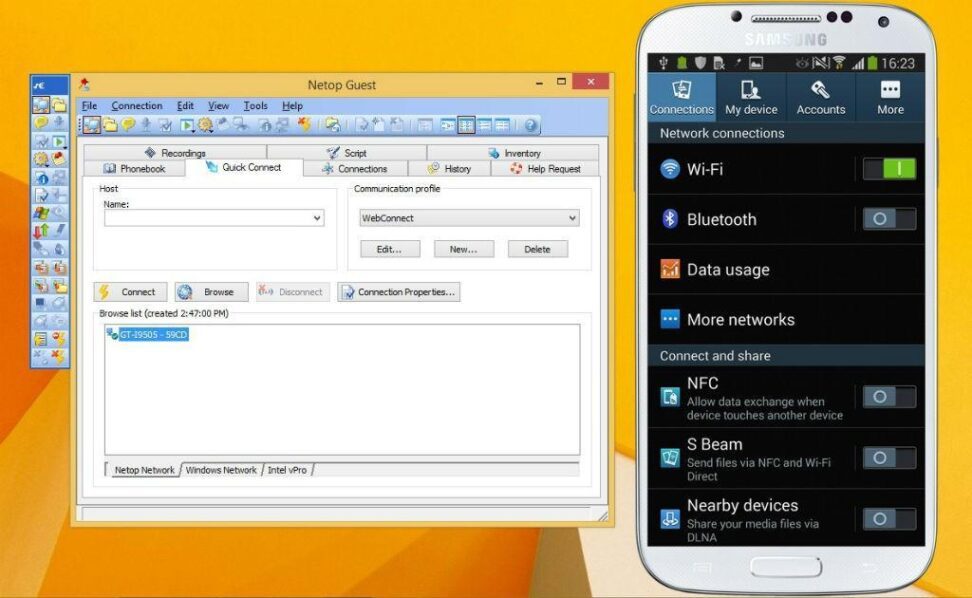Click the yellow chat bubble toolbar icon

(x=127, y=125)
